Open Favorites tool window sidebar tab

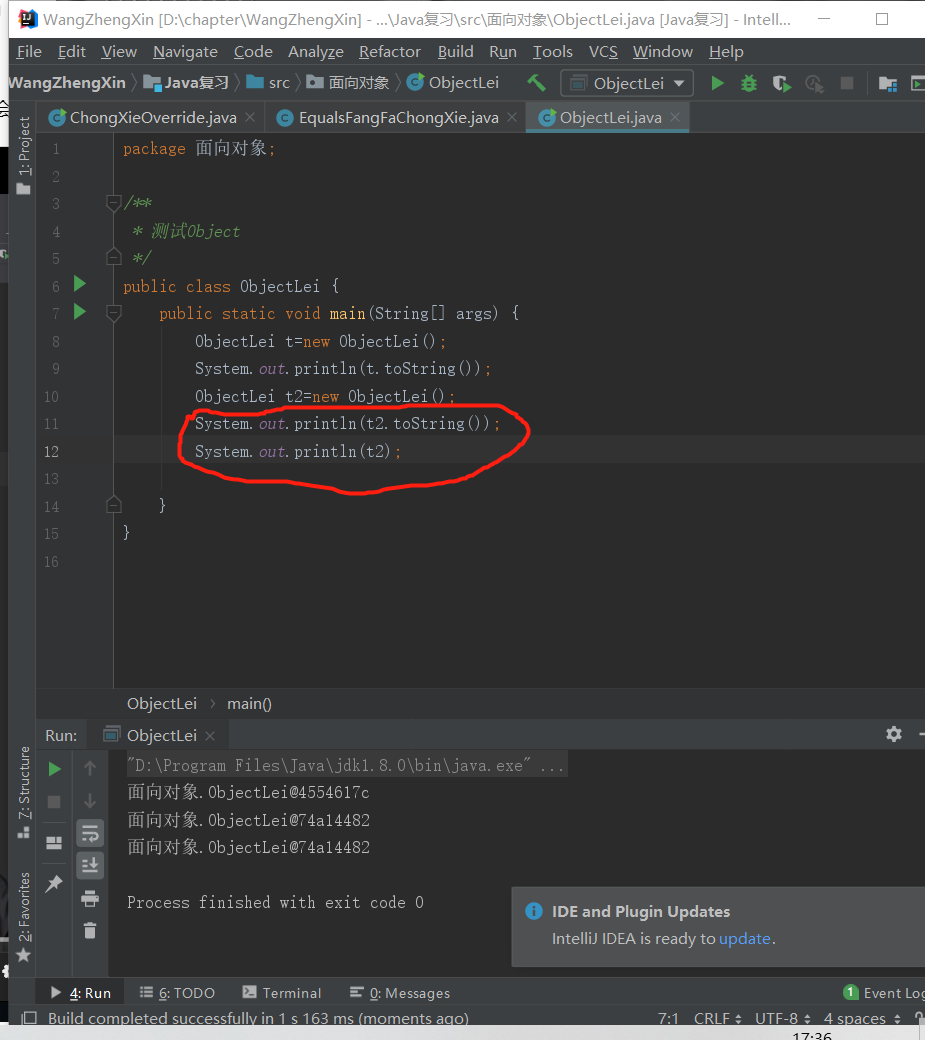[x=24, y=917]
